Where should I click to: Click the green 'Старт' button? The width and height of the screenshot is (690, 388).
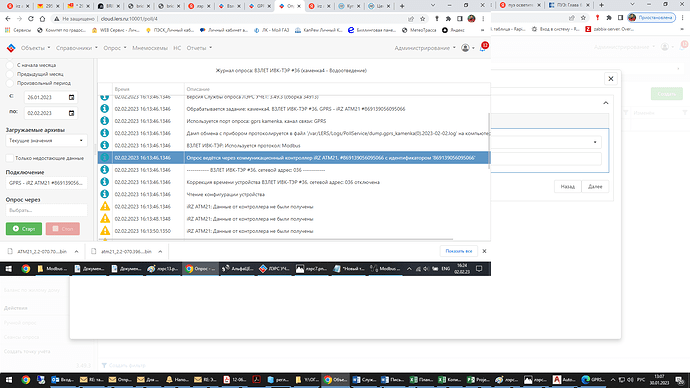(x=24, y=229)
